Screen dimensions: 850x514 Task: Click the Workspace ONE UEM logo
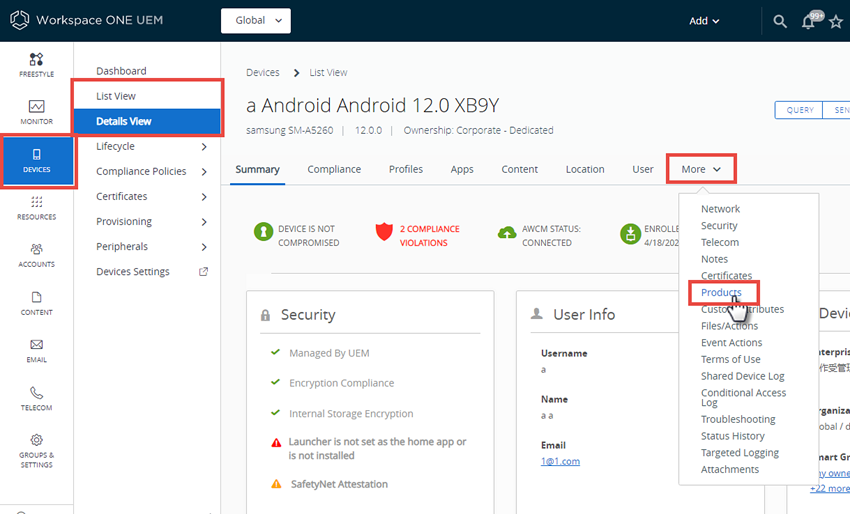[20, 20]
